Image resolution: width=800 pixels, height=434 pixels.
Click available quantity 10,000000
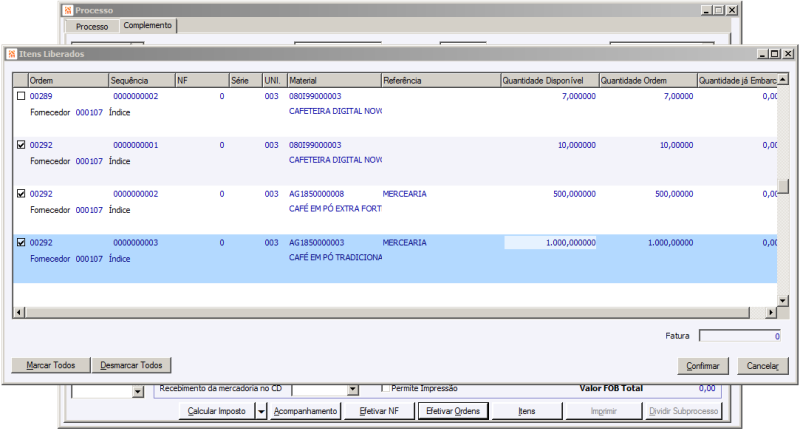tap(577, 145)
